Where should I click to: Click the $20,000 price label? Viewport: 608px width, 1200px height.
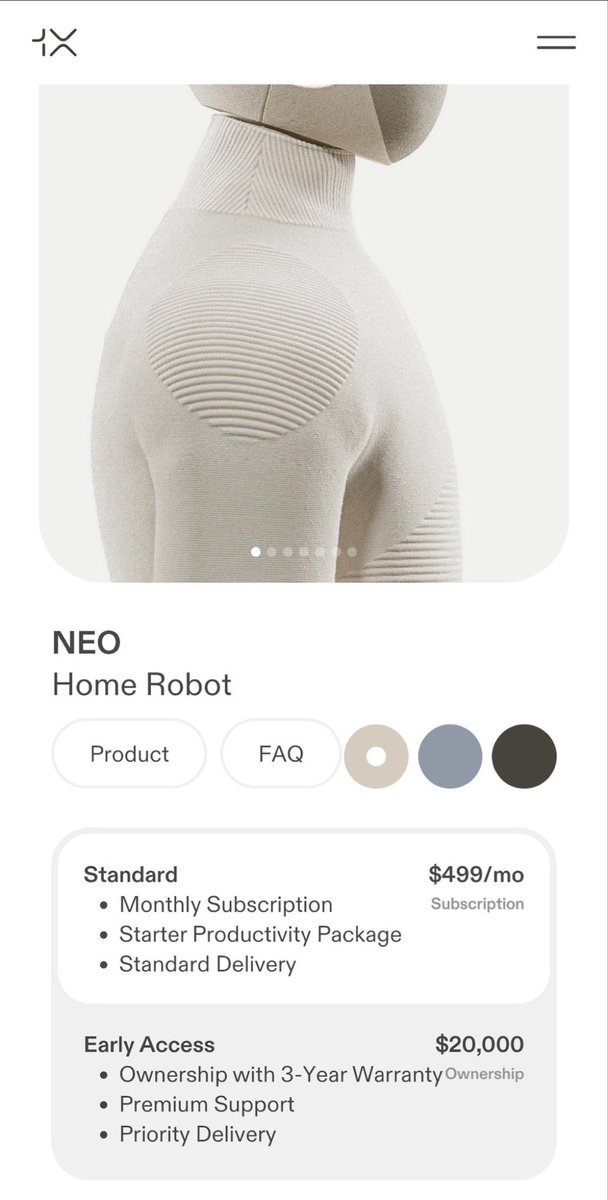click(480, 1045)
